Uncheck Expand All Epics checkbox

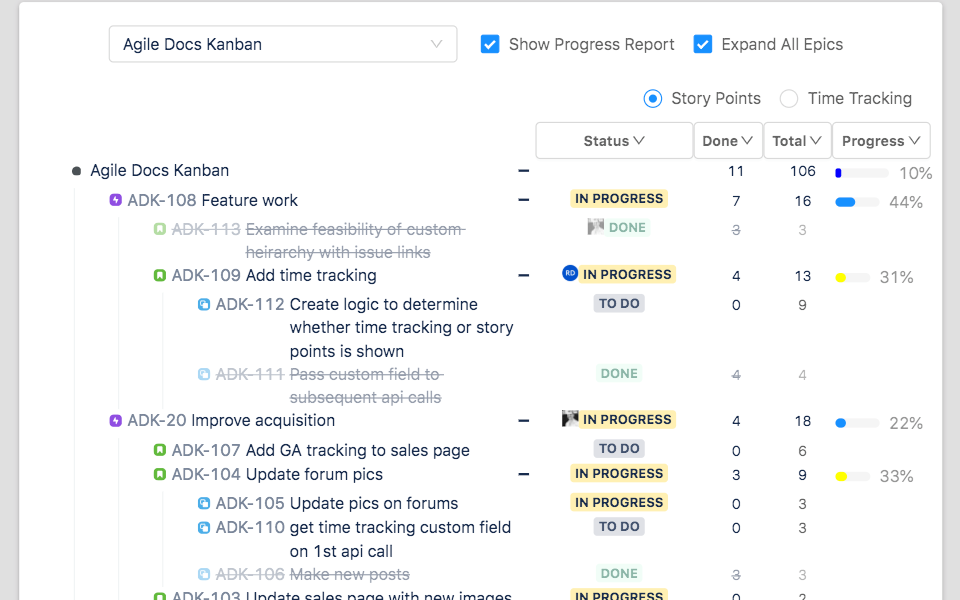(702, 44)
